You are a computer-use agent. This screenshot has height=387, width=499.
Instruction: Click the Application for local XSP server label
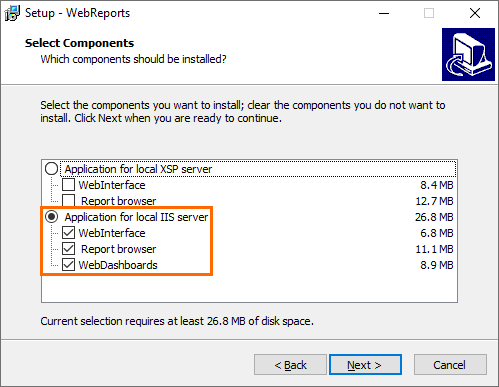coord(138,169)
